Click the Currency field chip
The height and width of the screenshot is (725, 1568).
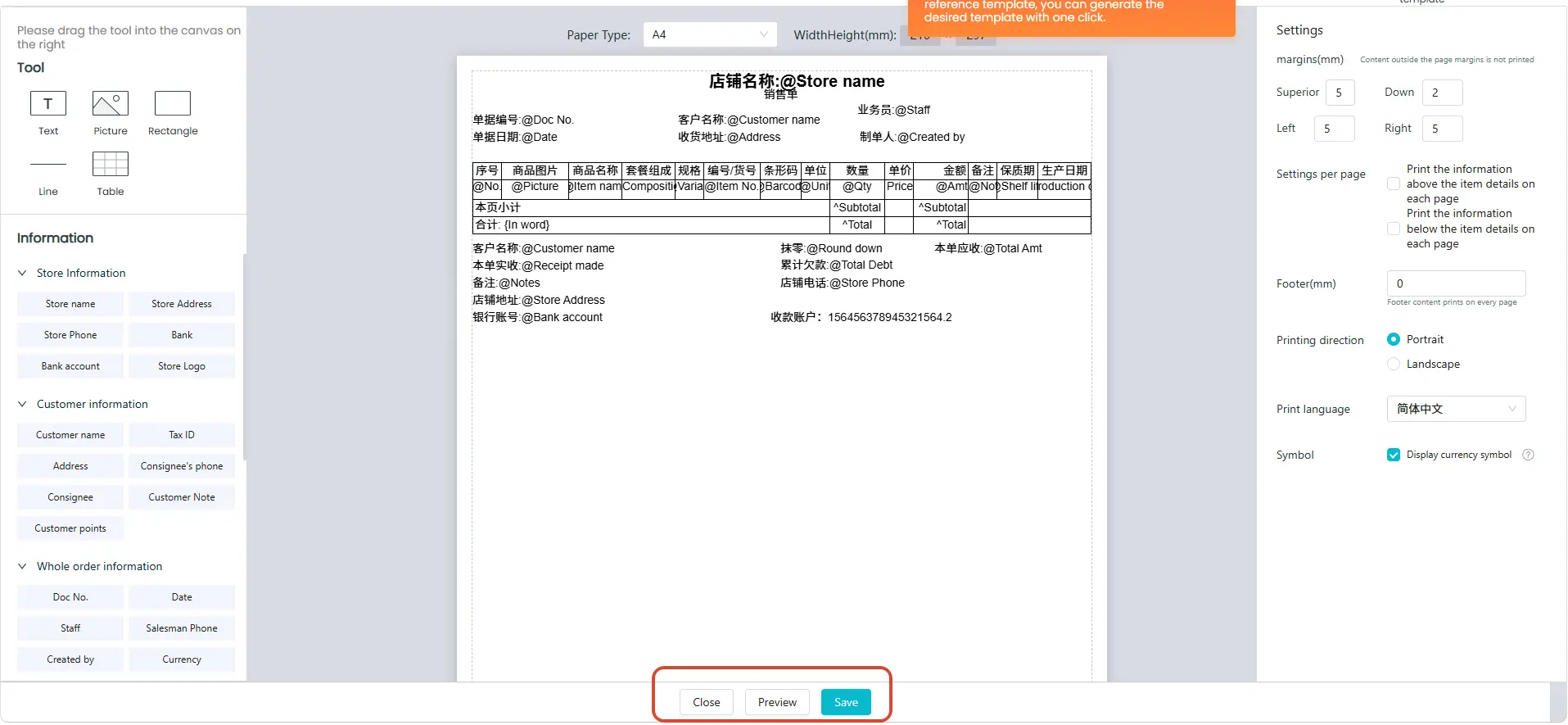click(182, 659)
